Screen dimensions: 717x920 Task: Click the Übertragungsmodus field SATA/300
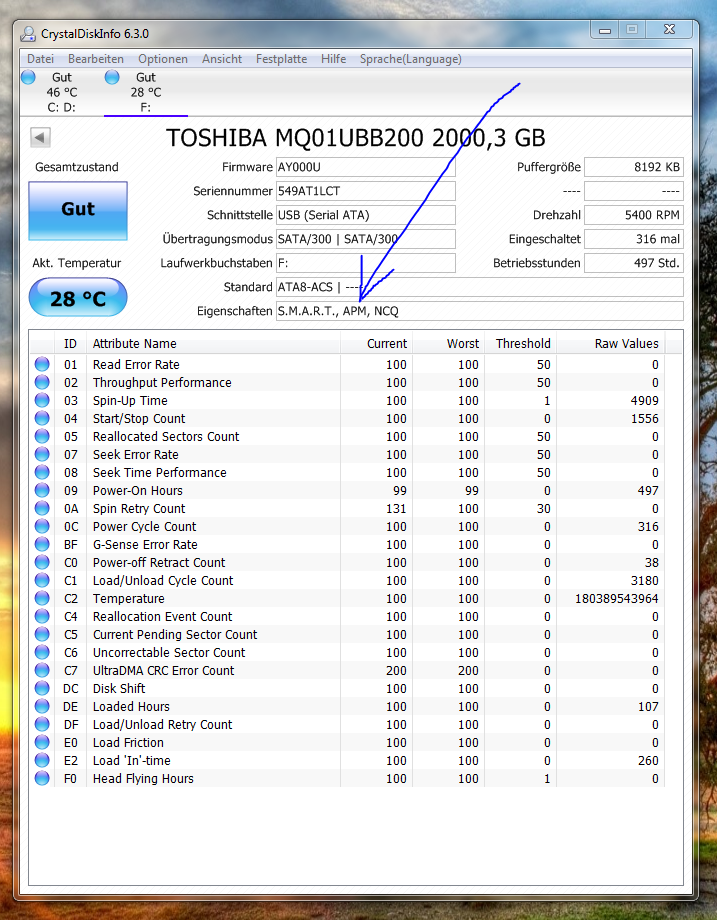coord(366,239)
